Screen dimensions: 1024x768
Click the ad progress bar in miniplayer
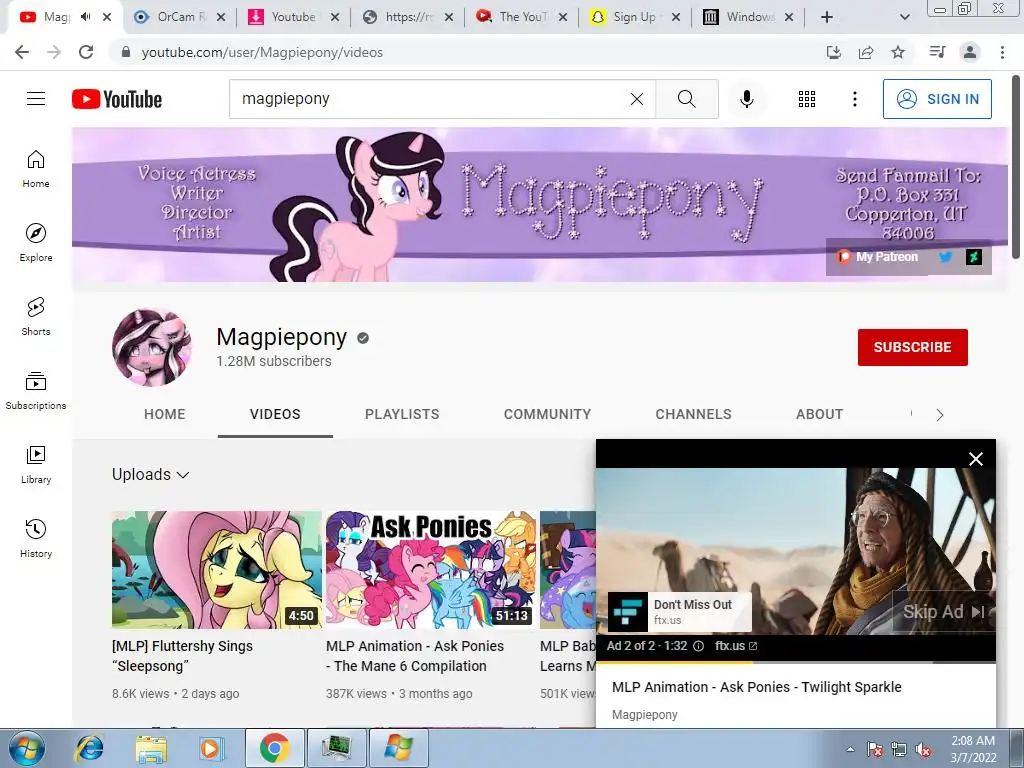795,662
